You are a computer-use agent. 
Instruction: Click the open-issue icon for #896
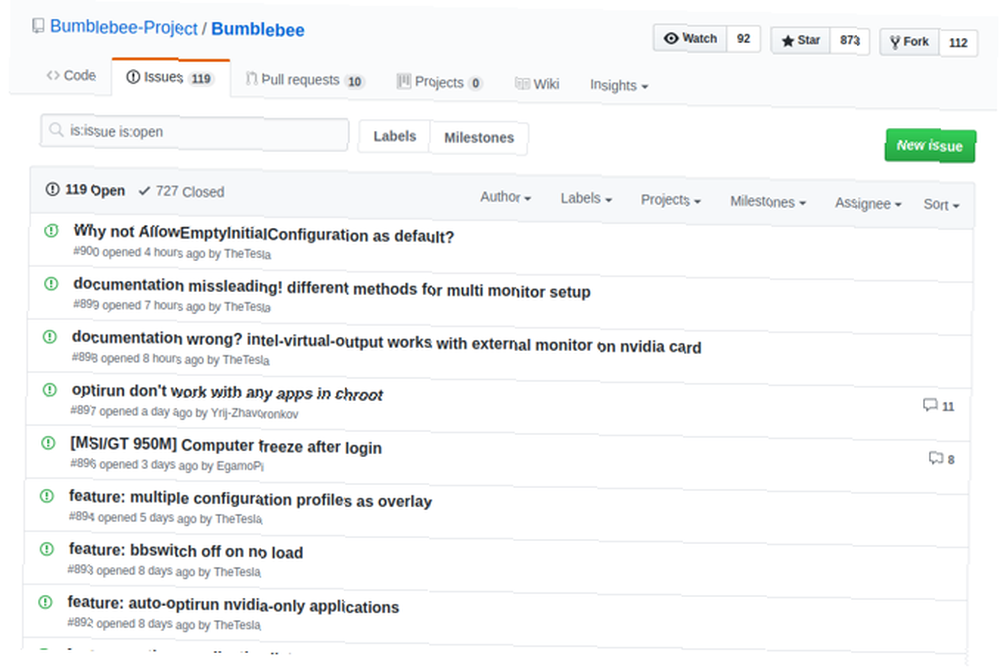point(48,443)
